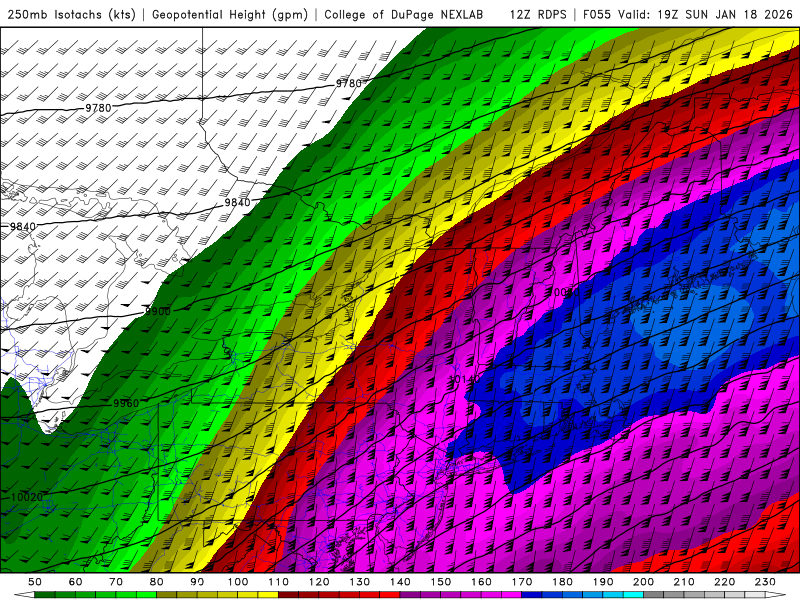Click the 190 knot legend value
This screenshot has height=600, width=800.
pyautogui.click(x=604, y=582)
